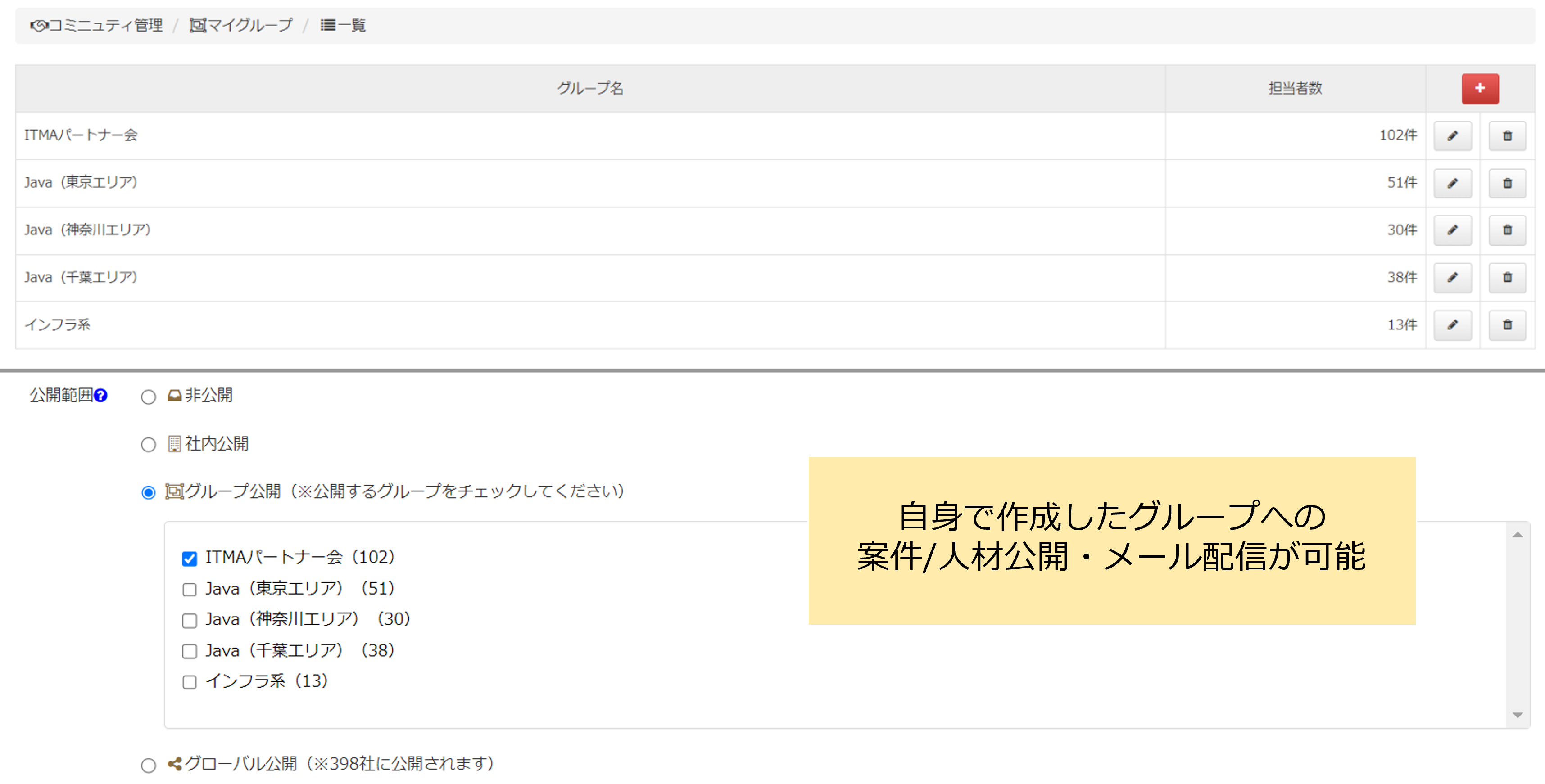Select the 社内公開 radio option
Viewport: 1545px width, 784px height.
tap(148, 445)
